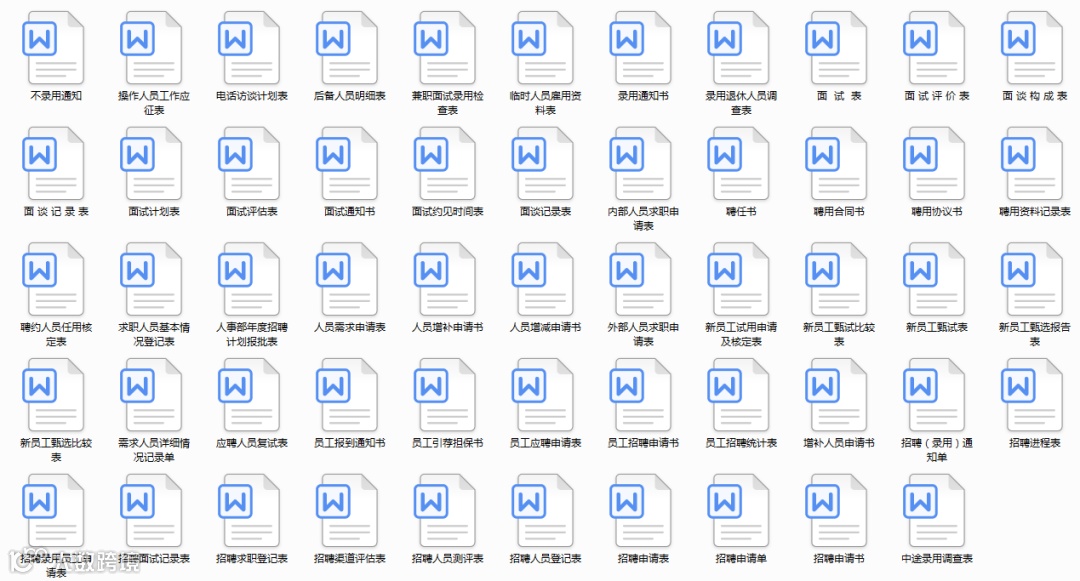The image size is (1080, 581).
Task: Select the 新员工甄试表 Word file
Action: (935, 280)
